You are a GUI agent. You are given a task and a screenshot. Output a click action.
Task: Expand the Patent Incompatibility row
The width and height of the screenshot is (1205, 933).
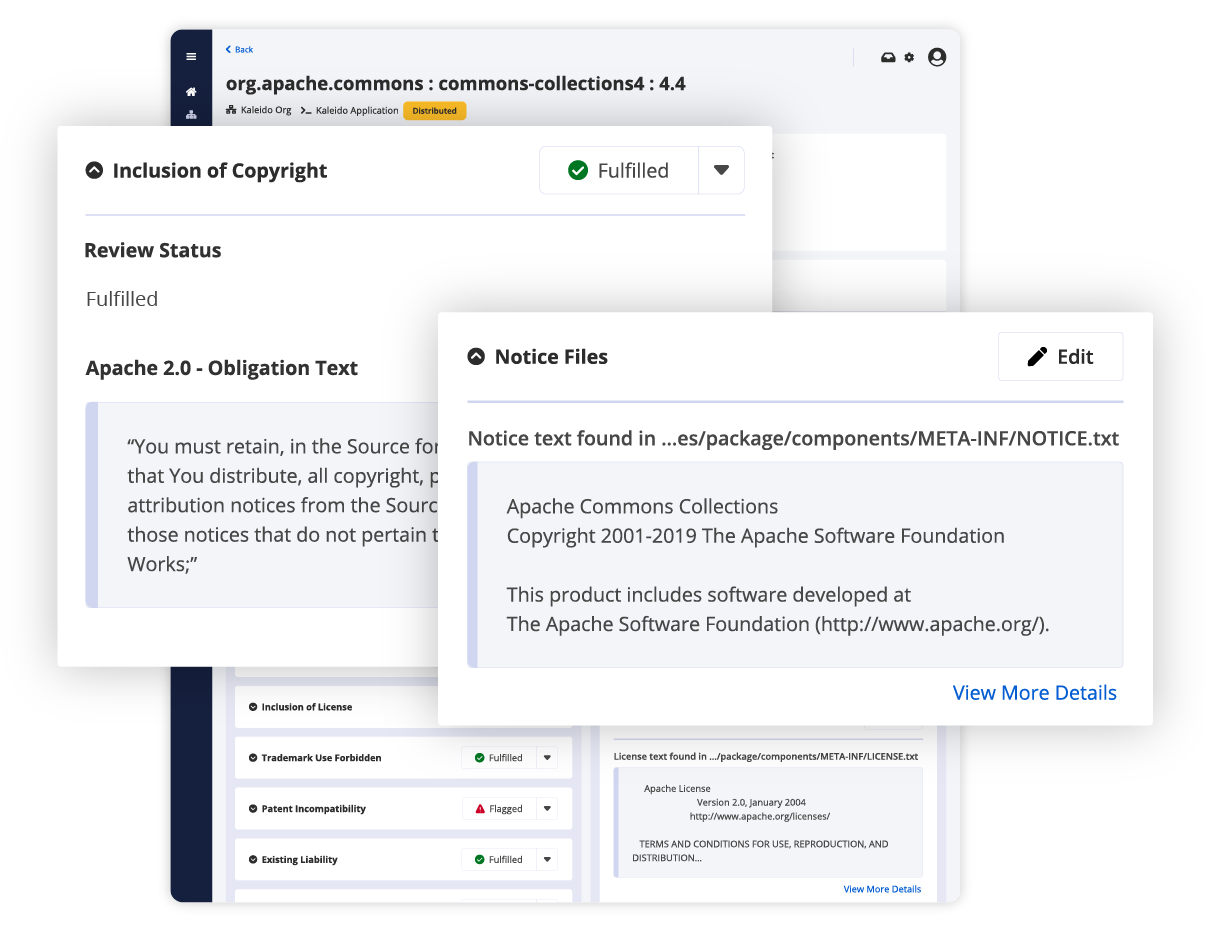253,809
